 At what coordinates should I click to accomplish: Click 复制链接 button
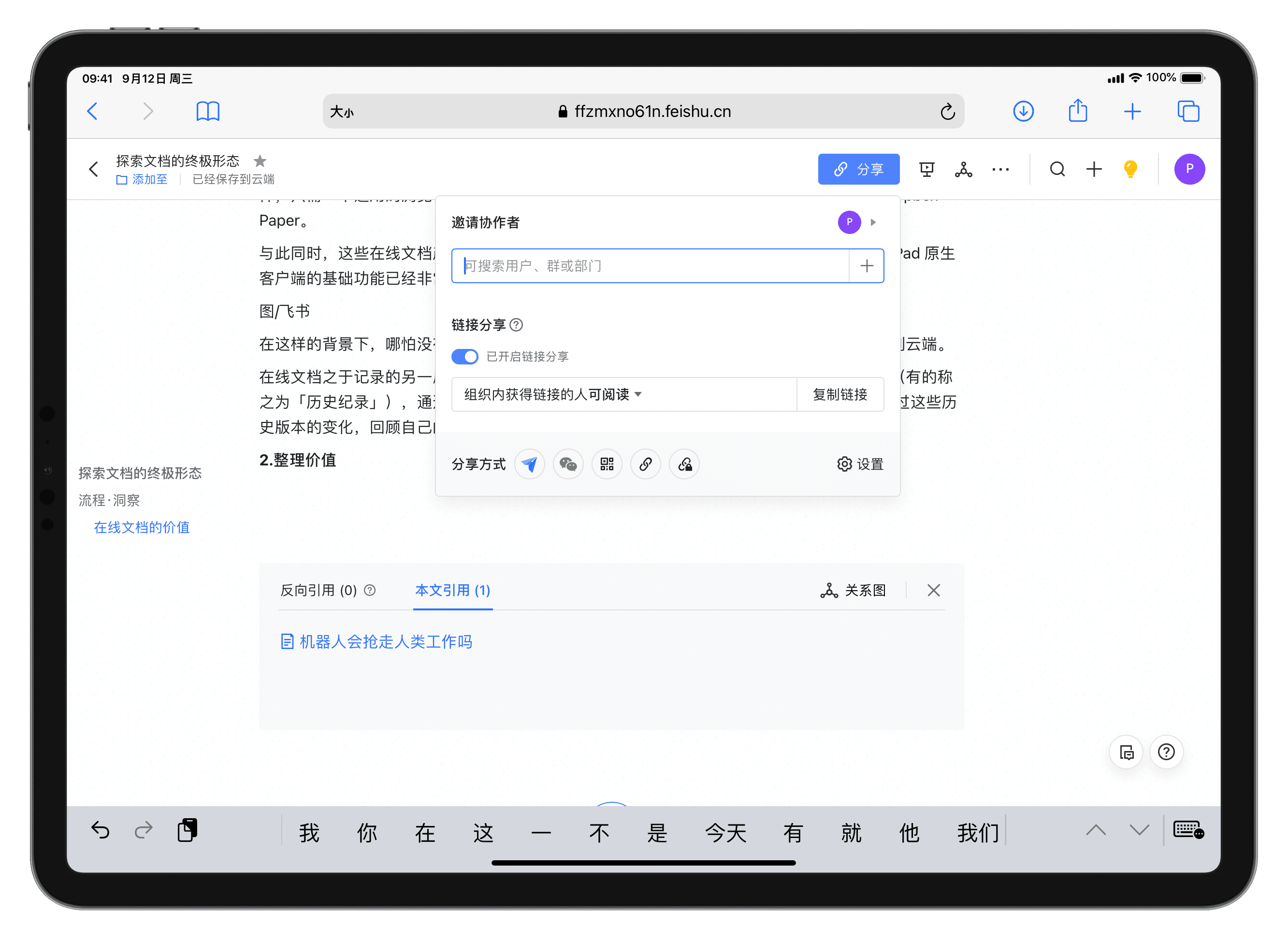click(839, 394)
